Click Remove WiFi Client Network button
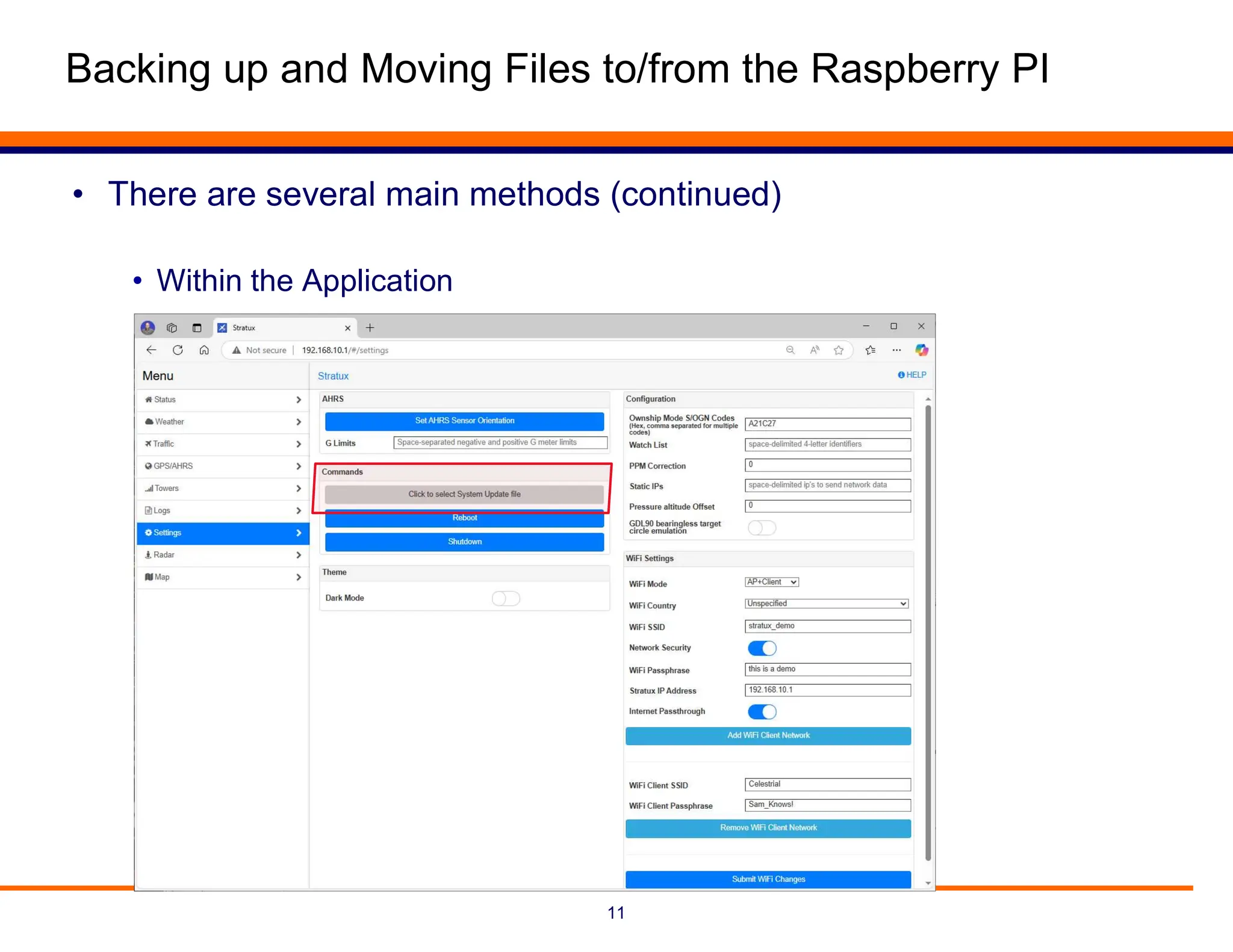This screenshot has width=1233, height=952. click(x=768, y=828)
